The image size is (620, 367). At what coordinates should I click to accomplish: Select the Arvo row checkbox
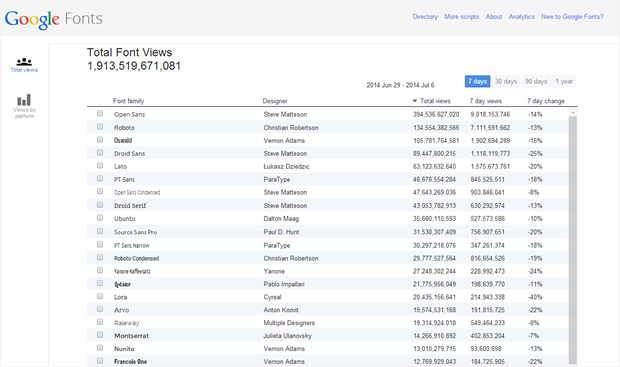coord(100,309)
